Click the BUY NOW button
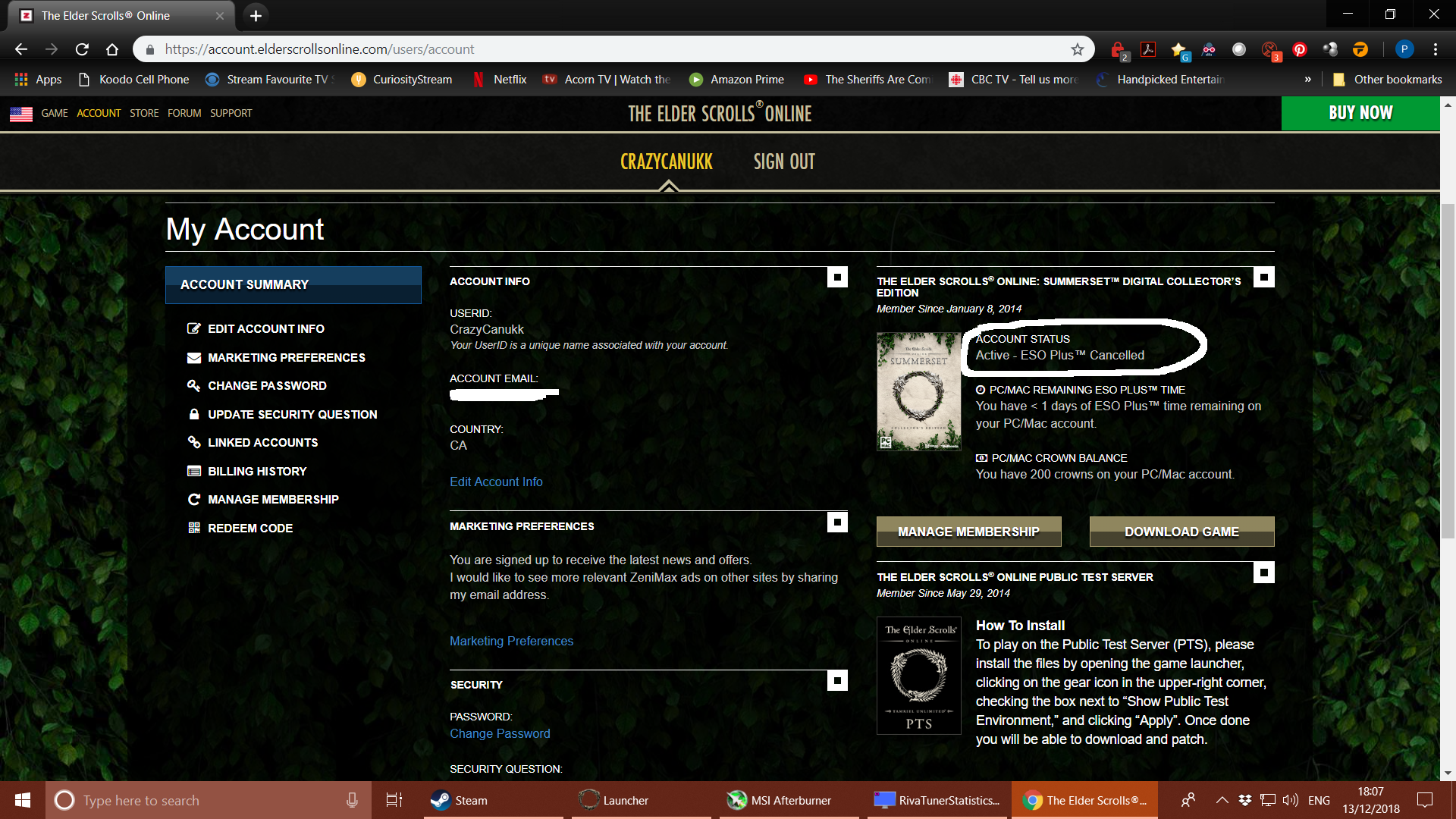Screen dimensions: 1456x819 (x=1361, y=113)
